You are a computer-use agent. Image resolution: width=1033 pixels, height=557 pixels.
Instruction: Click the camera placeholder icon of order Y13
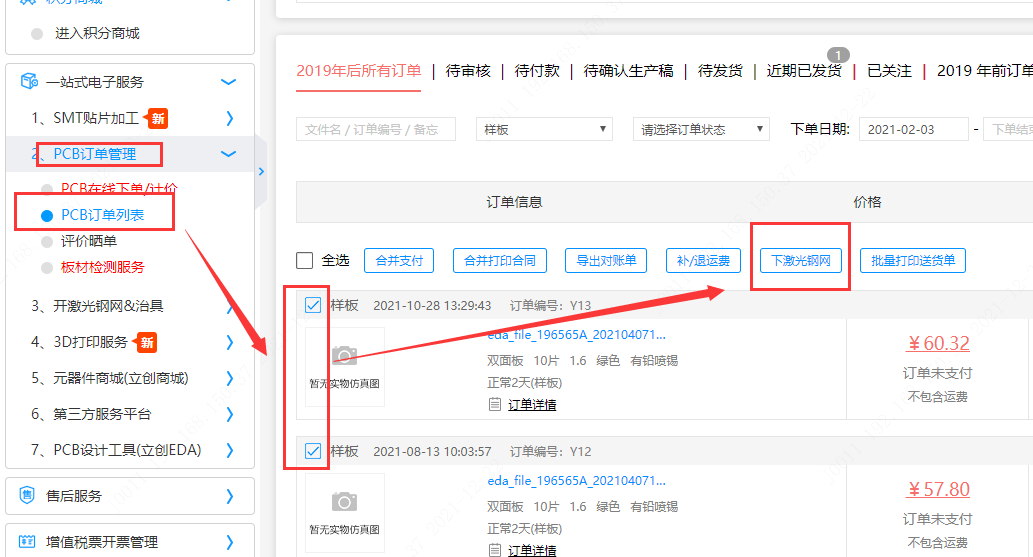pos(344,356)
